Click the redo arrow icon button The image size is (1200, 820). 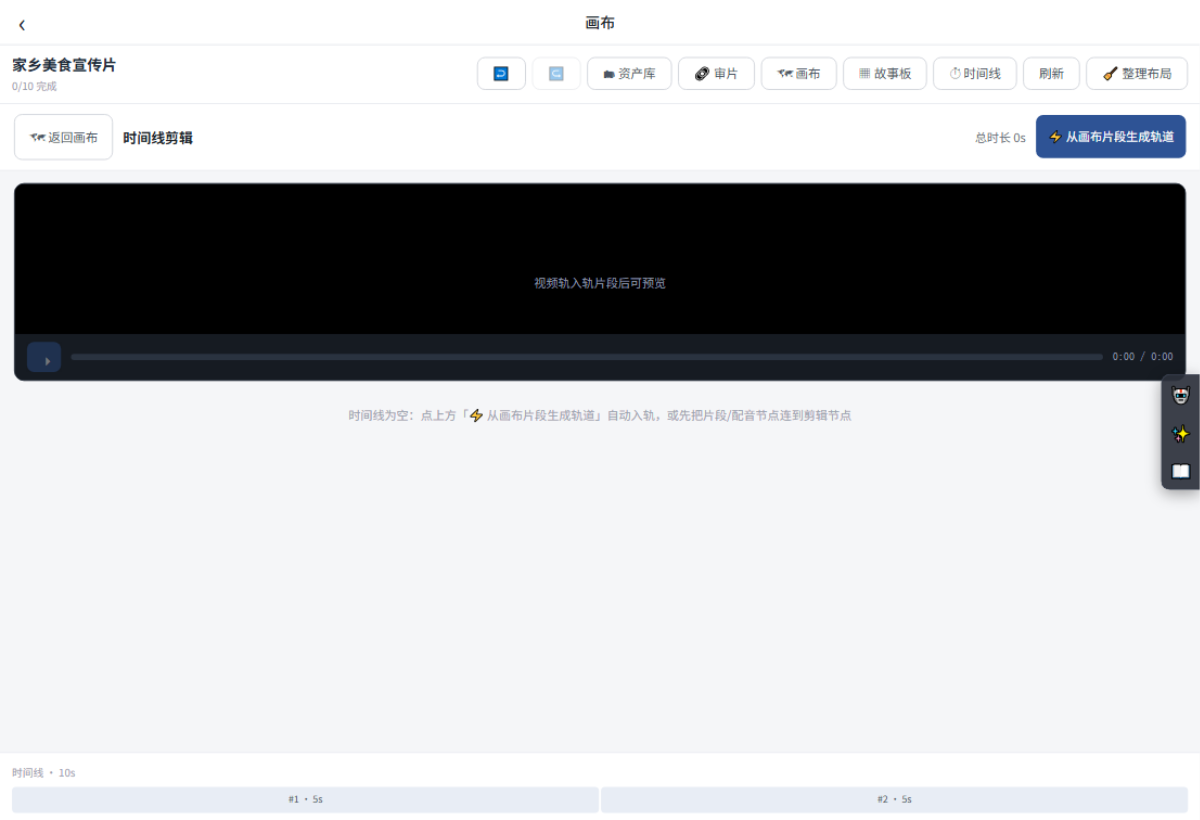[556, 73]
